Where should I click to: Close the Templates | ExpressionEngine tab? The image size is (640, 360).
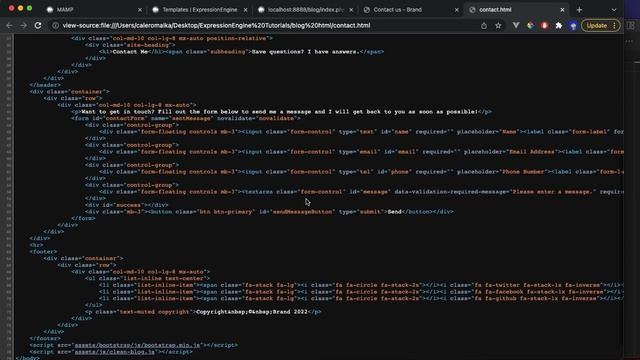tap(245, 10)
